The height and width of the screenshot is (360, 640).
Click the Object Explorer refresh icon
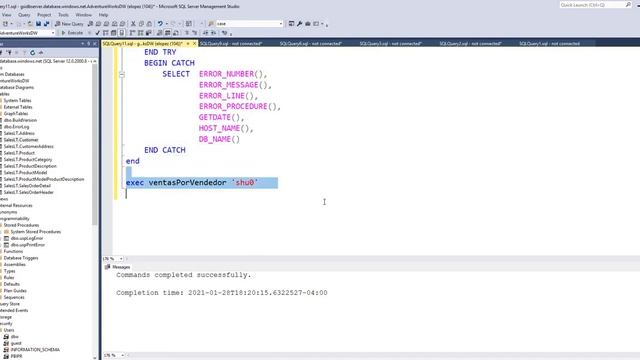[x=32, y=52]
